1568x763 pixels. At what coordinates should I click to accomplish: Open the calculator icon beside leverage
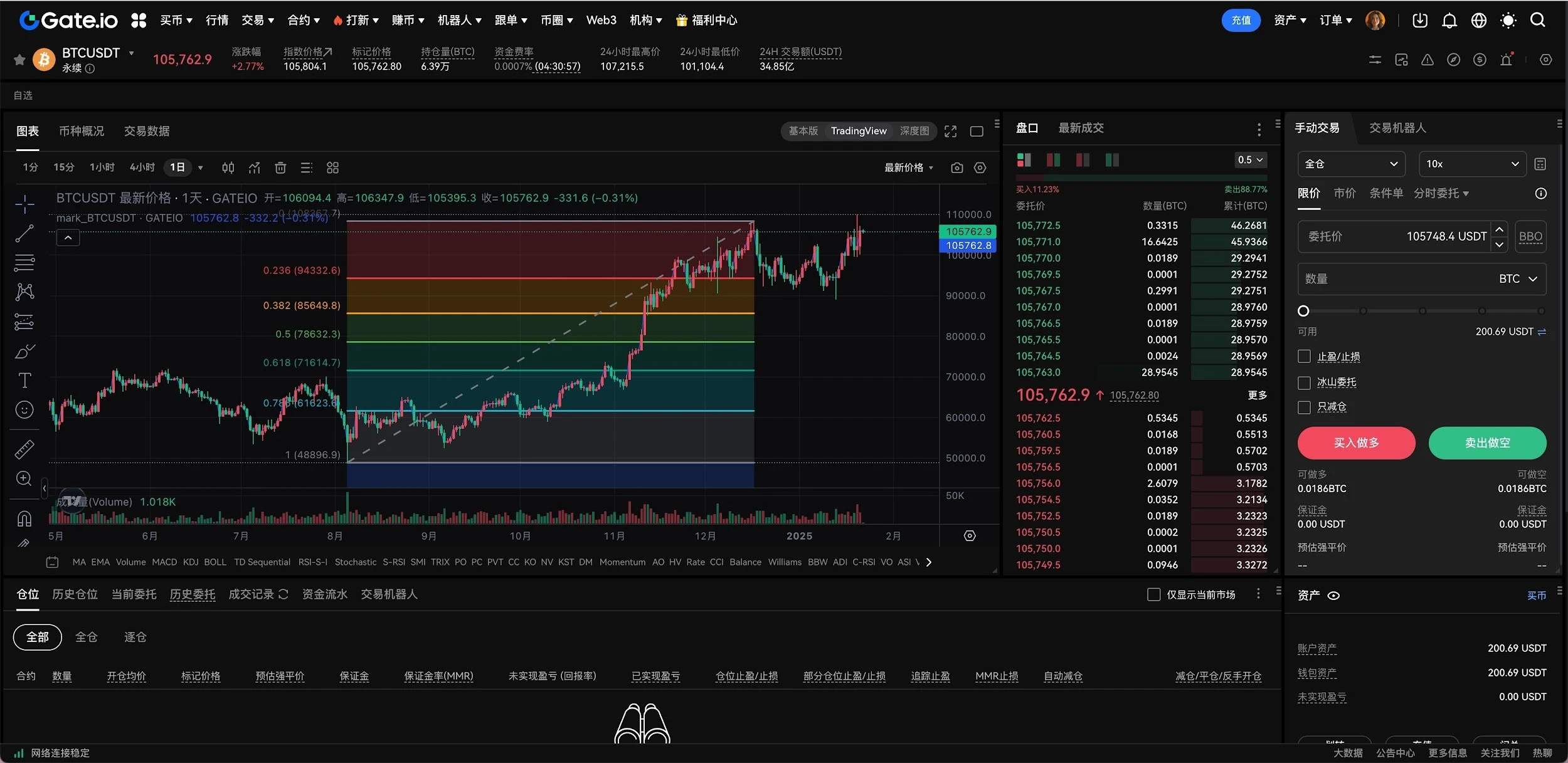[x=1540, y=164]
